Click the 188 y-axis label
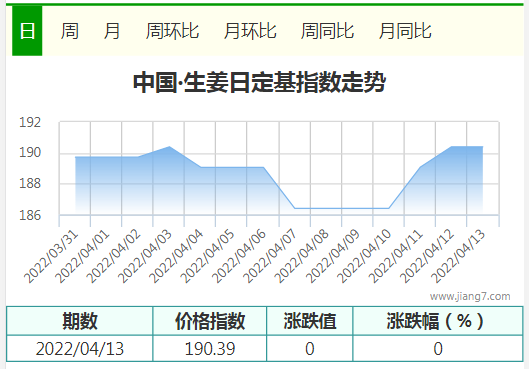Viewport: 529px width, 369px height. click(30, 183)
